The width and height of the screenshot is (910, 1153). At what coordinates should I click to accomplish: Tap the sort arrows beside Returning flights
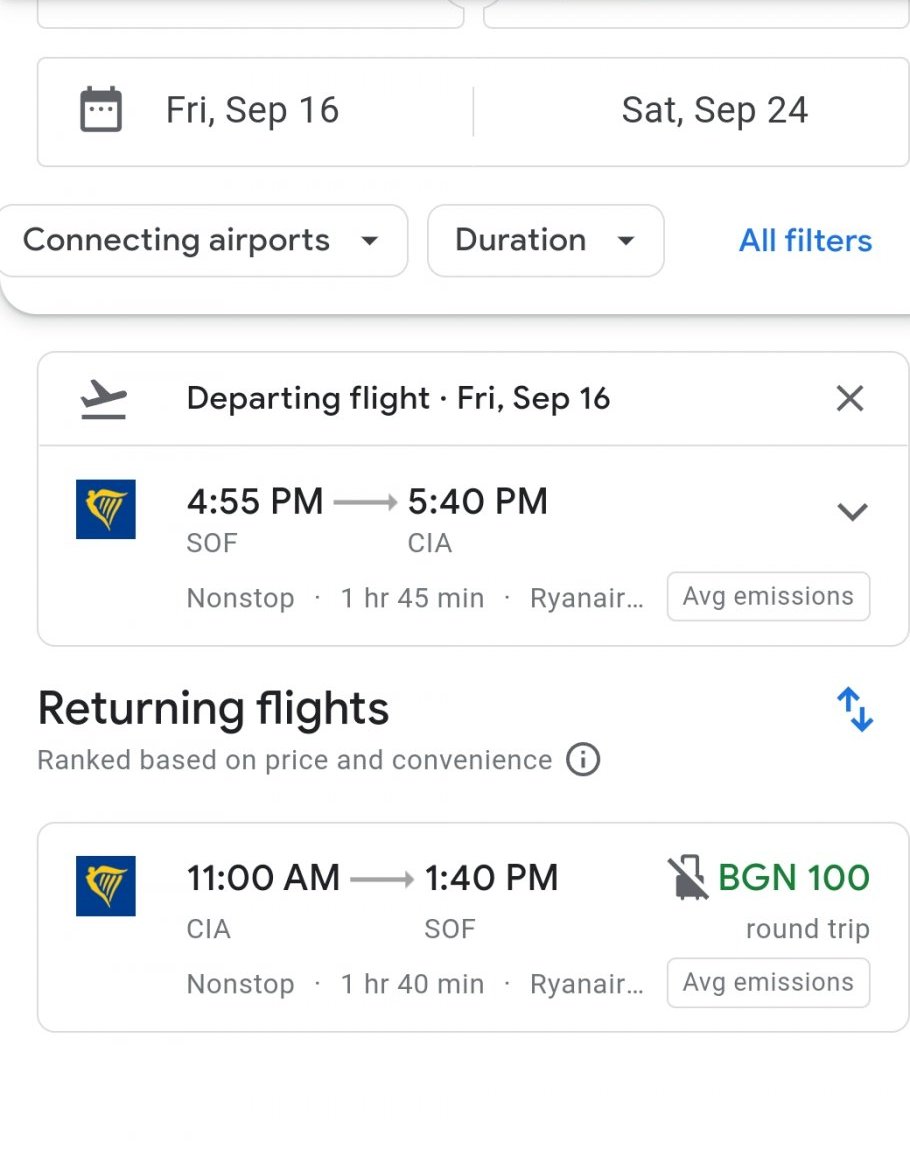(855, 709)
